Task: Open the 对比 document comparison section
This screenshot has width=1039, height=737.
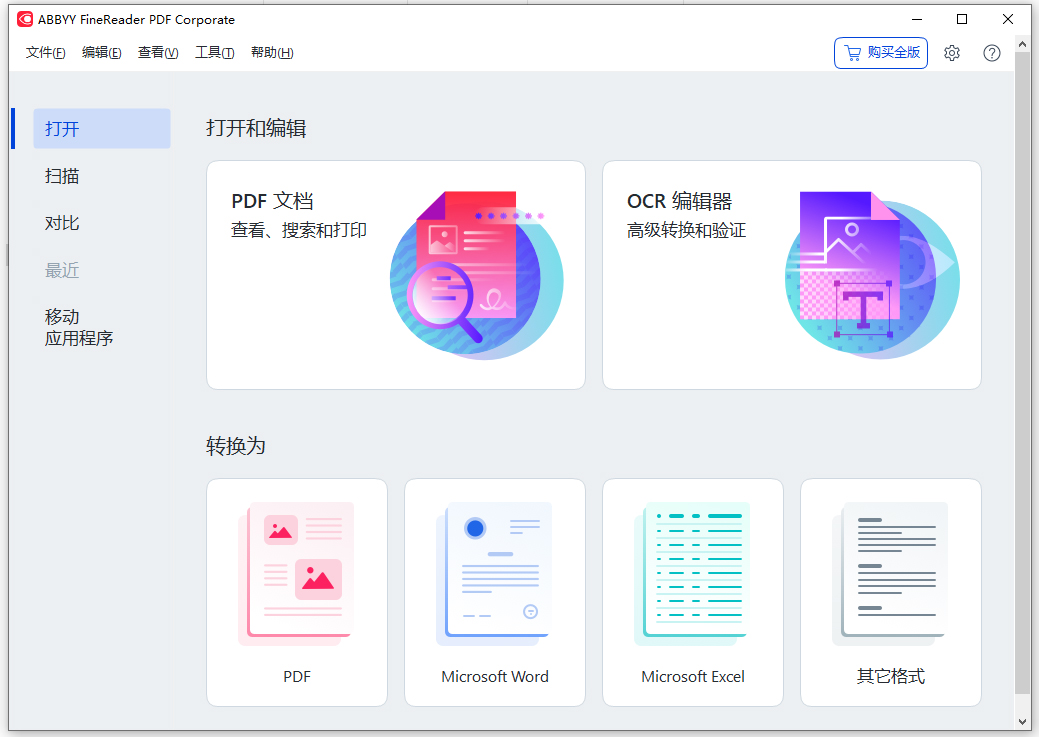Action: (62, 222)
